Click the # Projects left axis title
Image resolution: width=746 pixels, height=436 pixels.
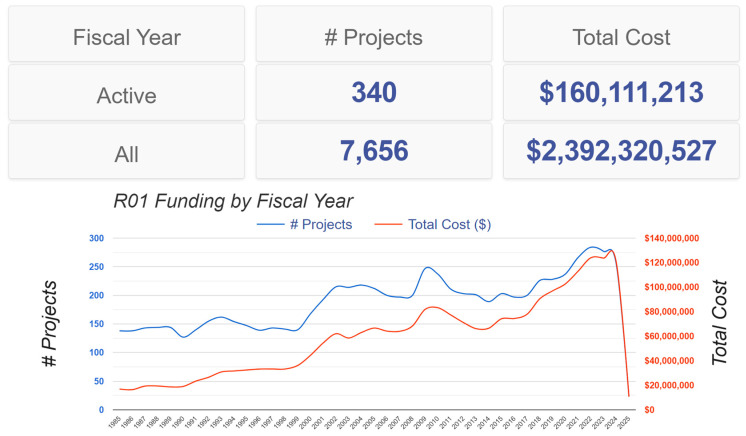coord(49,324)
